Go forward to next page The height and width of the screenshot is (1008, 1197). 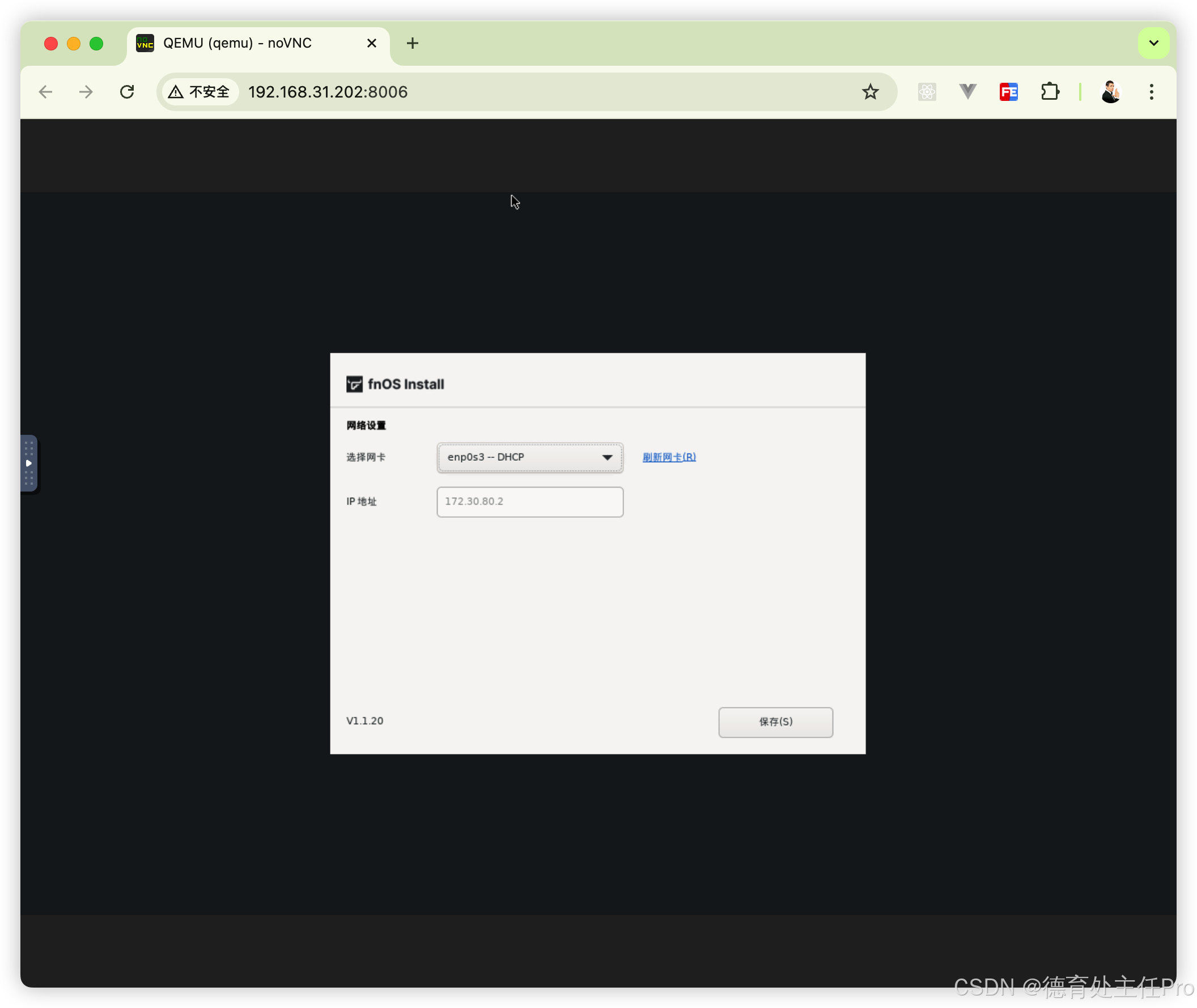86,92
